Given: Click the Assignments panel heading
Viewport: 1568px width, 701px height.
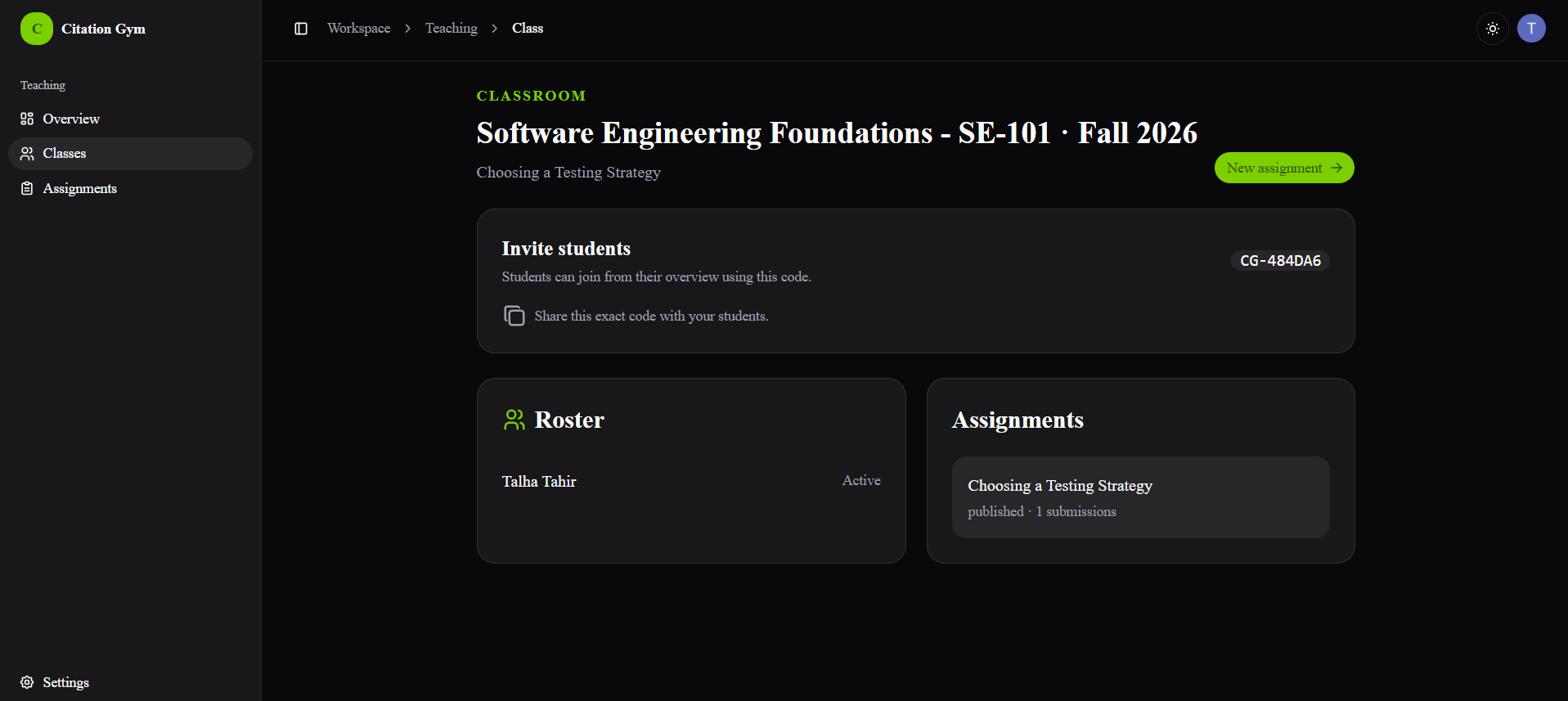Looking at the screenshot, I should pos(1018,420).
